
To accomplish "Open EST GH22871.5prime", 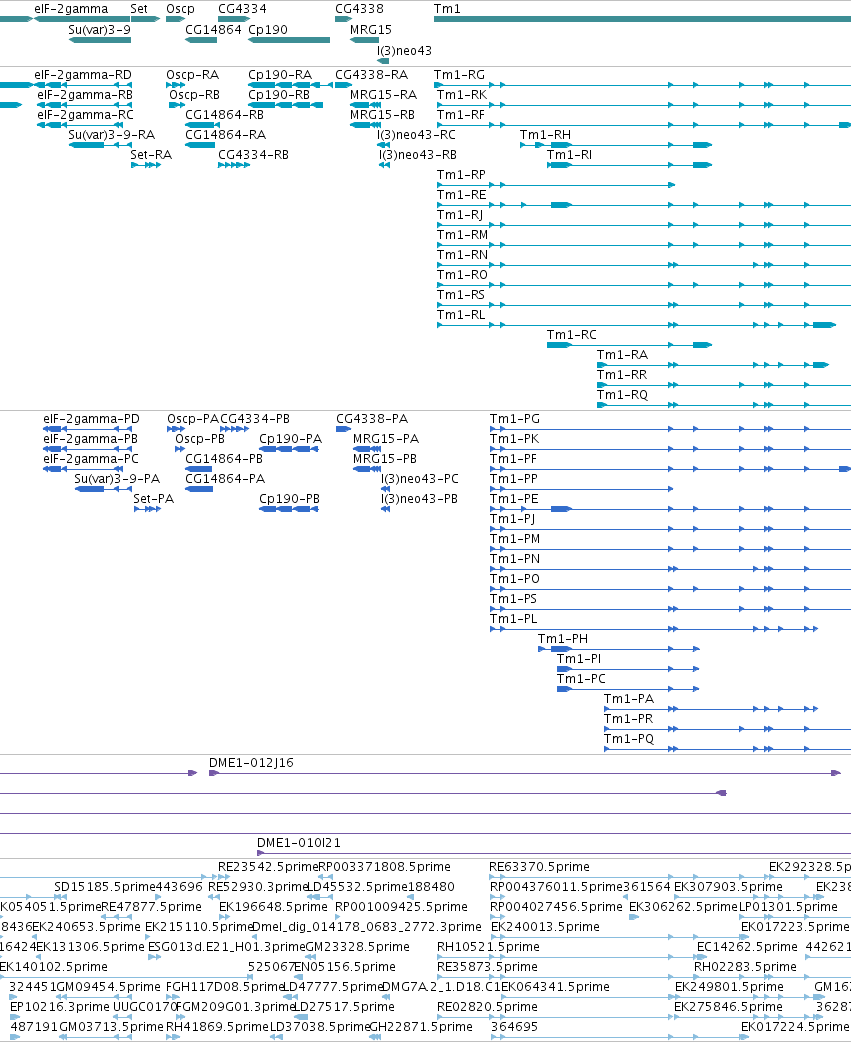I will pos(421,1027).
